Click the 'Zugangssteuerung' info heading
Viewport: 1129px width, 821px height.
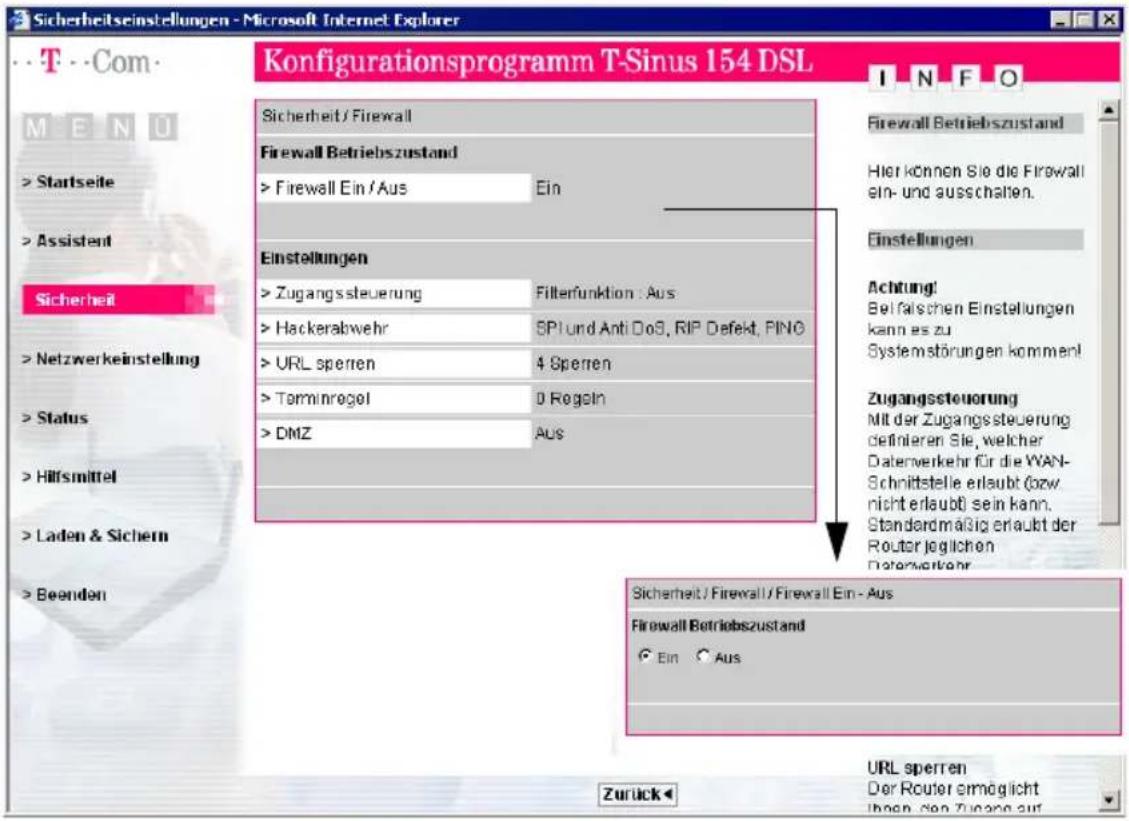click(x=943, y=398)
